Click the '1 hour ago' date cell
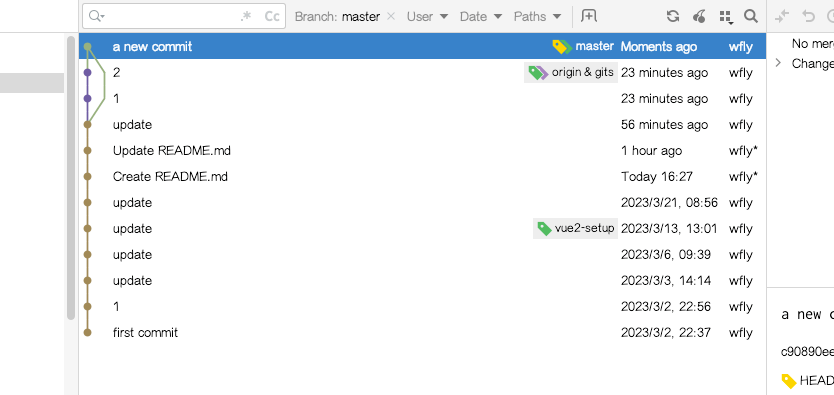Image resolution: width=834 pixels, height=395 pixels. pos(651,150)
